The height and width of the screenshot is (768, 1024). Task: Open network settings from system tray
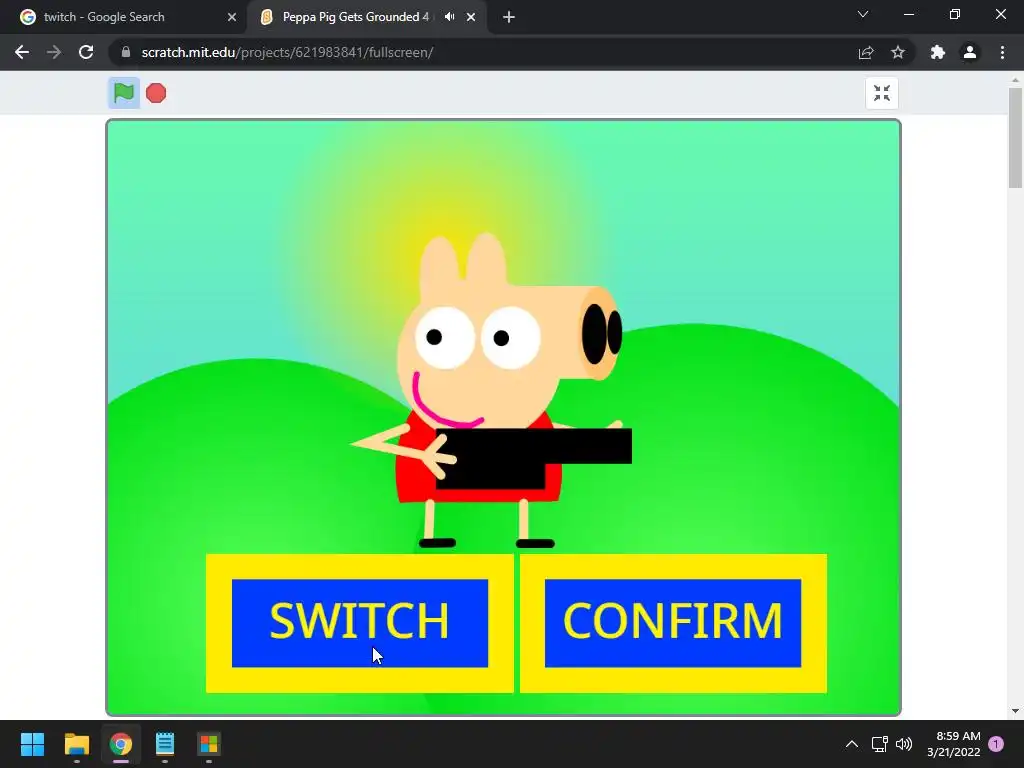pyautogui.click(x=880, y=744)
